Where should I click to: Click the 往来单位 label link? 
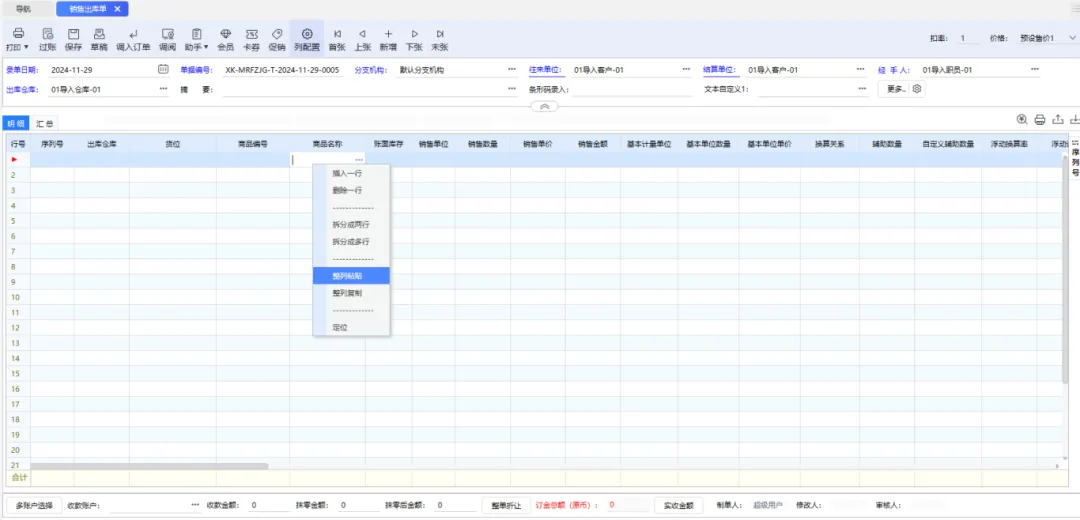[546, 70]
